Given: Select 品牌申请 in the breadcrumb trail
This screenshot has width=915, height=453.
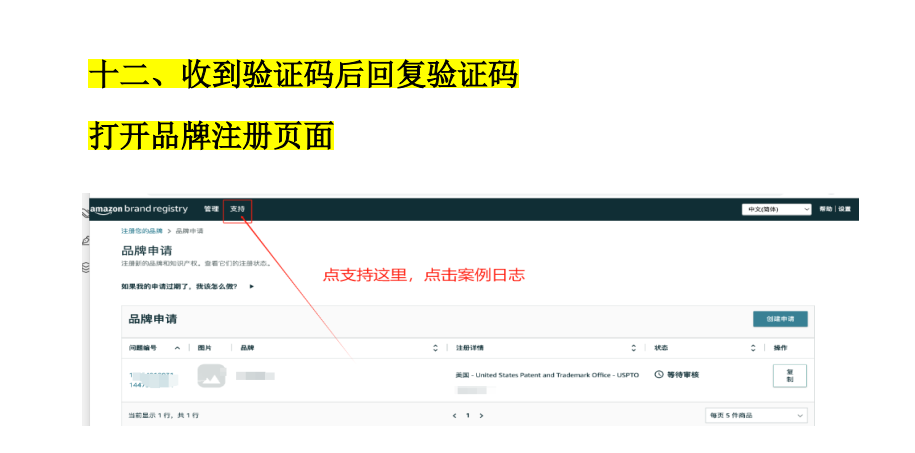Looking at the screenshot, I should [190, 231].
